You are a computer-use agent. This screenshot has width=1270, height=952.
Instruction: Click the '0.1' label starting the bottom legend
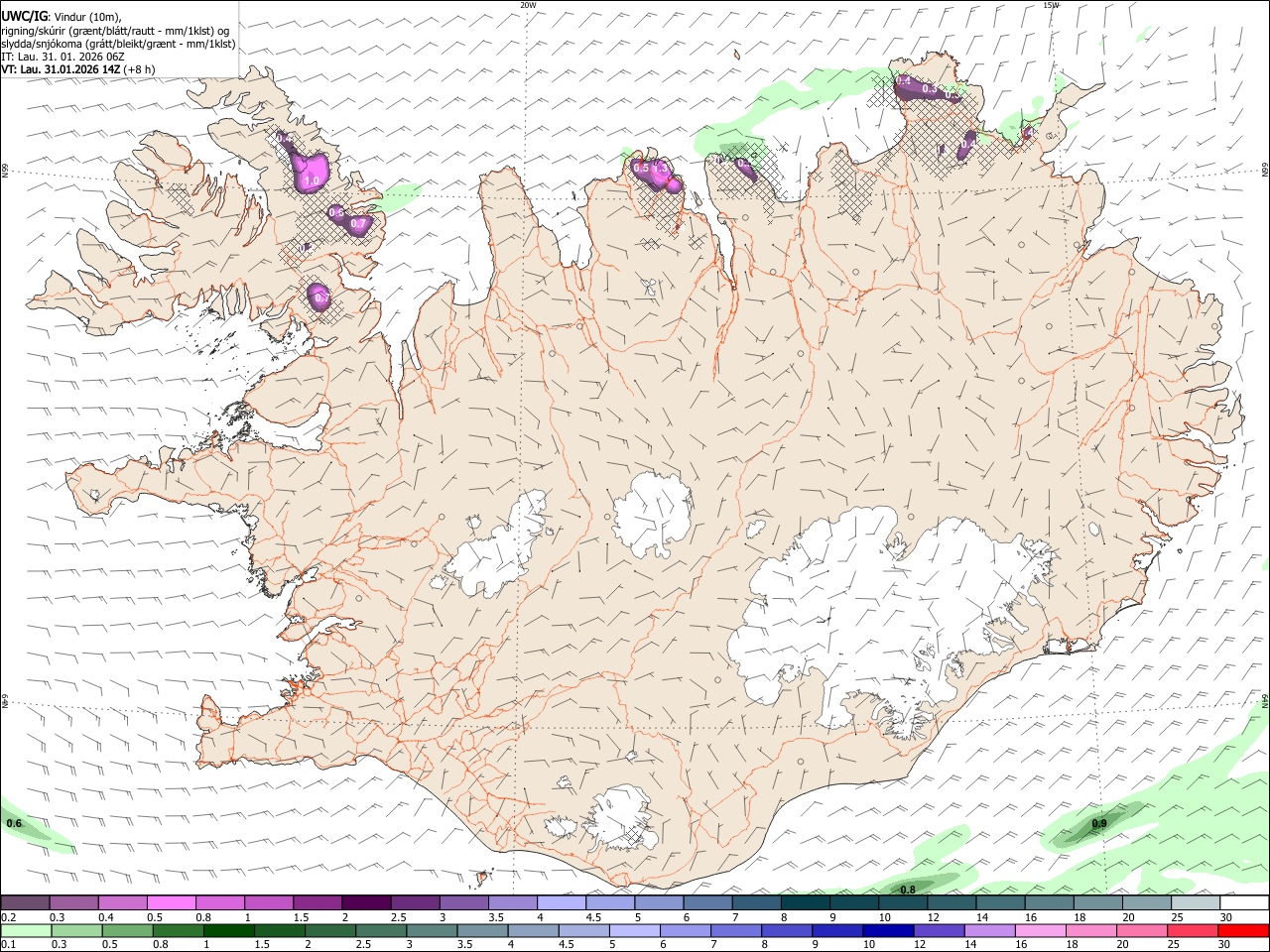[9, 945]
